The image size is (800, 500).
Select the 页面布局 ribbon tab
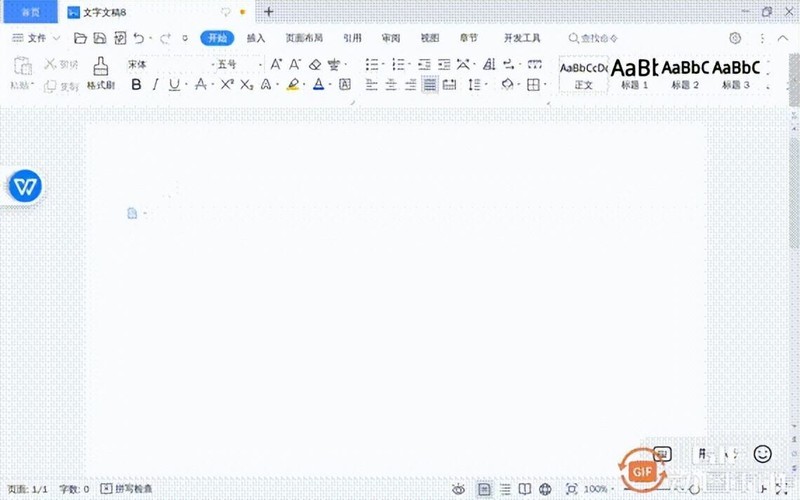click(304, 38)
